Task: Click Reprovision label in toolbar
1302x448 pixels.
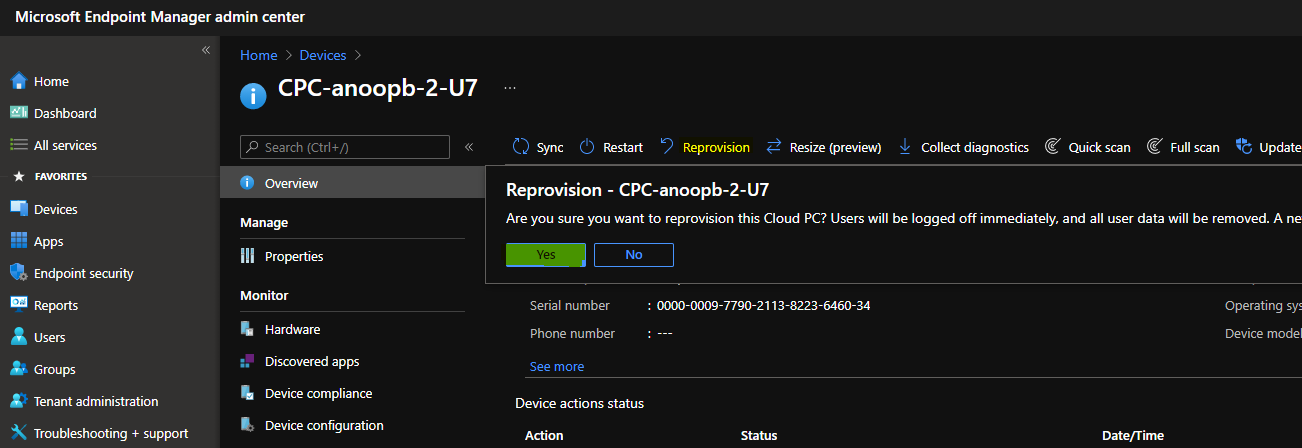Action: [x=716, y=147]
